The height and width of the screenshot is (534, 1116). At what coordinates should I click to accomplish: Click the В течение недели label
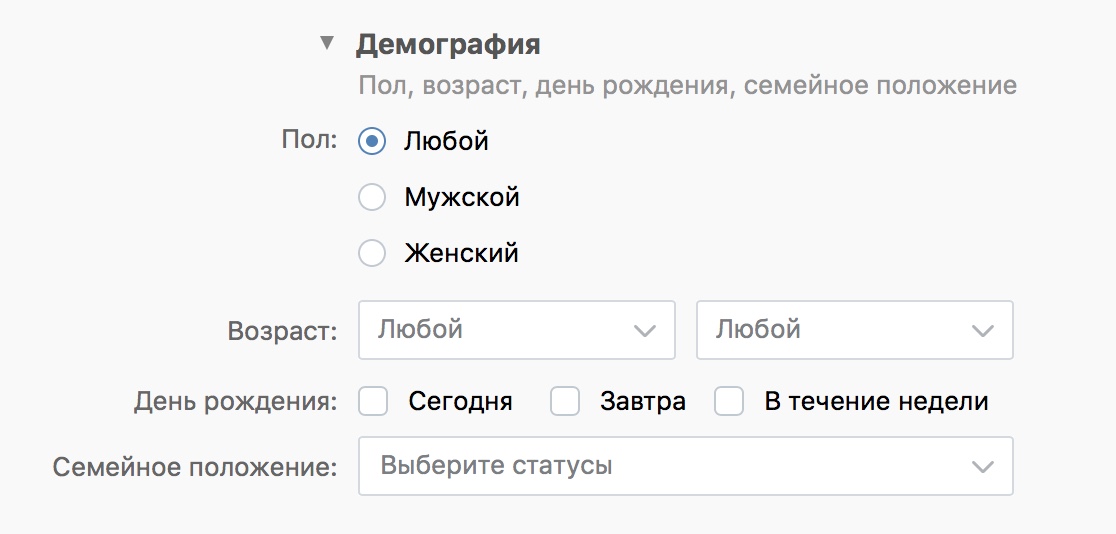(x=876, y=402)
